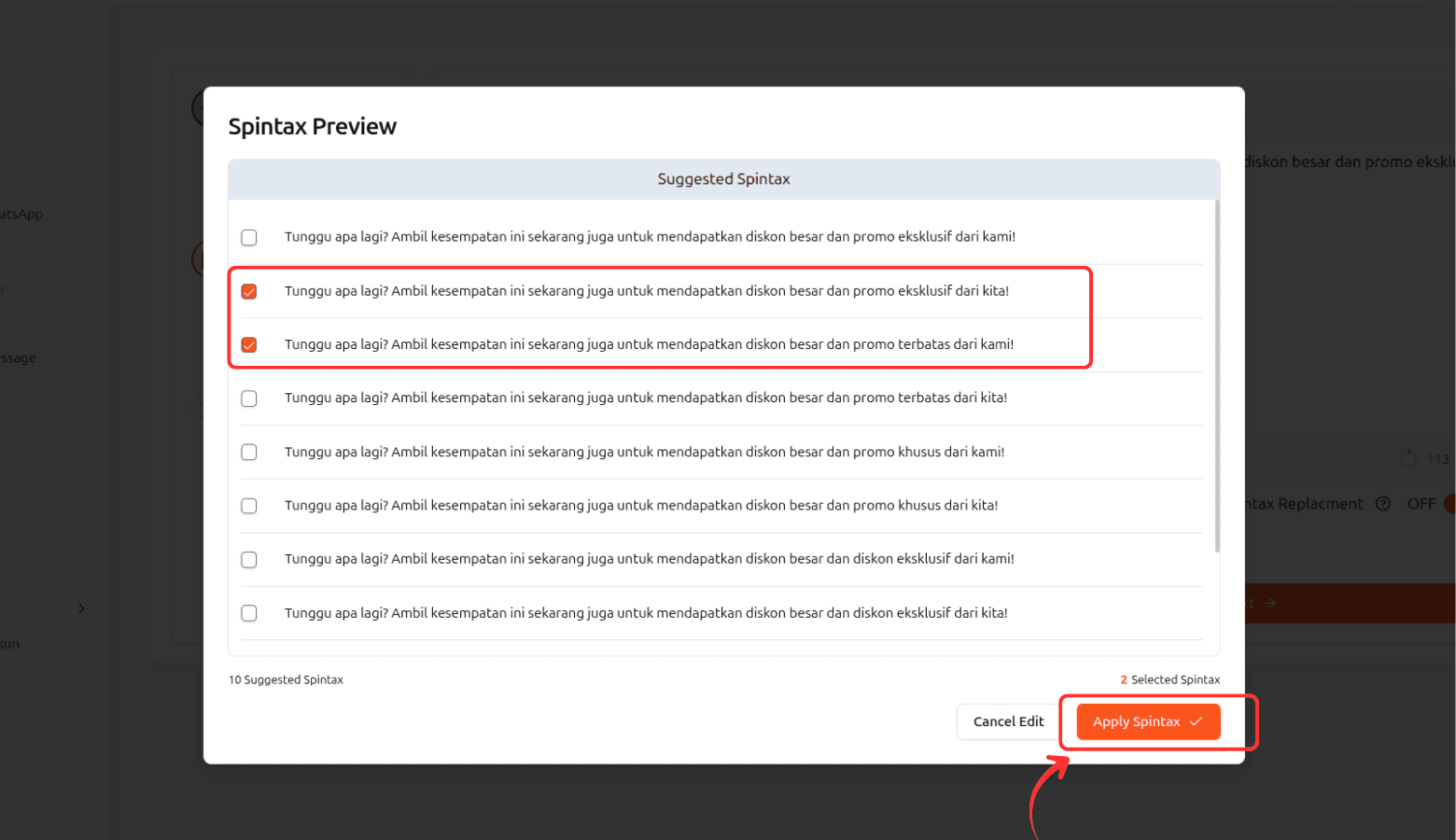
Task: Uncheck the 'promo eksklusif dari kita' suggestion
Action: click(249, 291)
